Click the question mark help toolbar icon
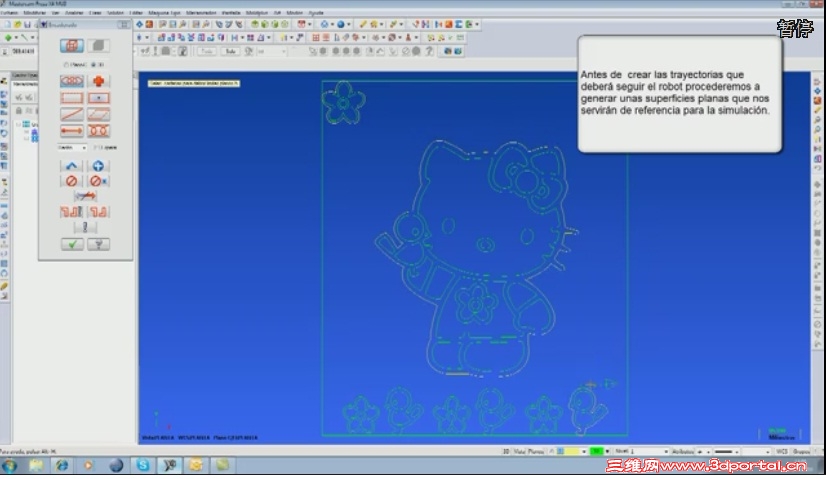 [x=429, y=51]
